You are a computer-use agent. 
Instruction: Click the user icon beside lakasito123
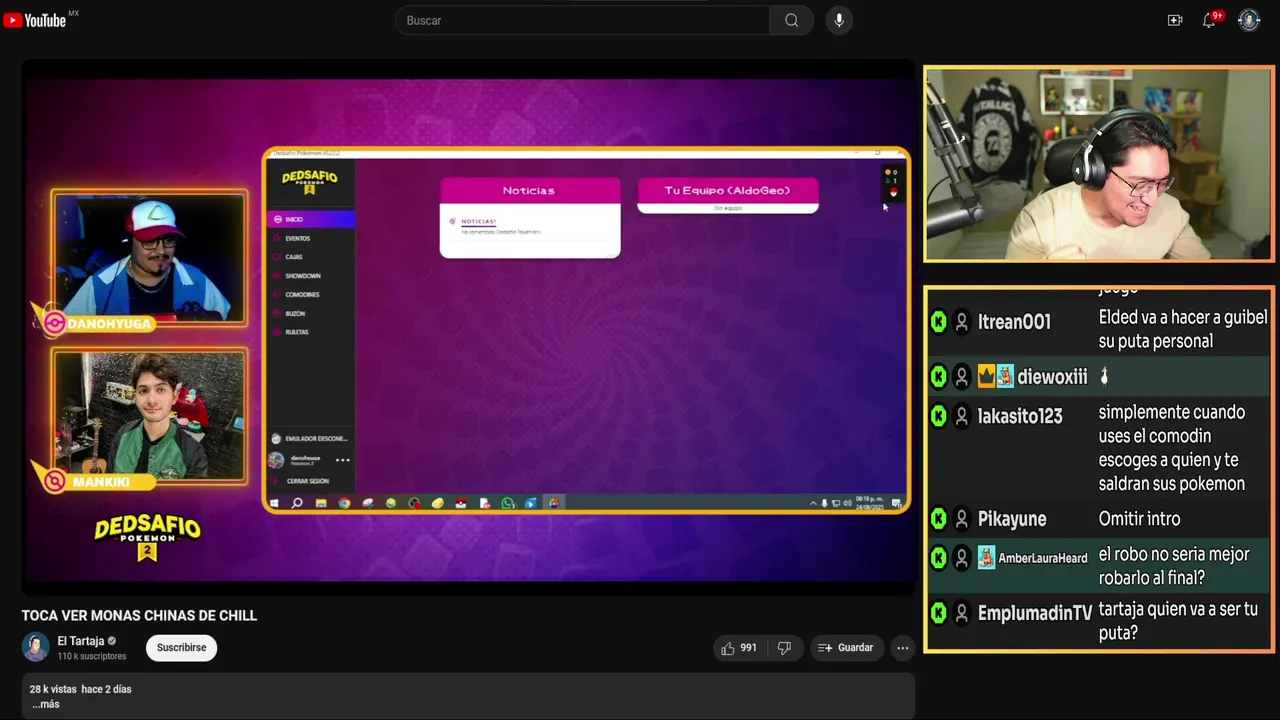[961, 416]
